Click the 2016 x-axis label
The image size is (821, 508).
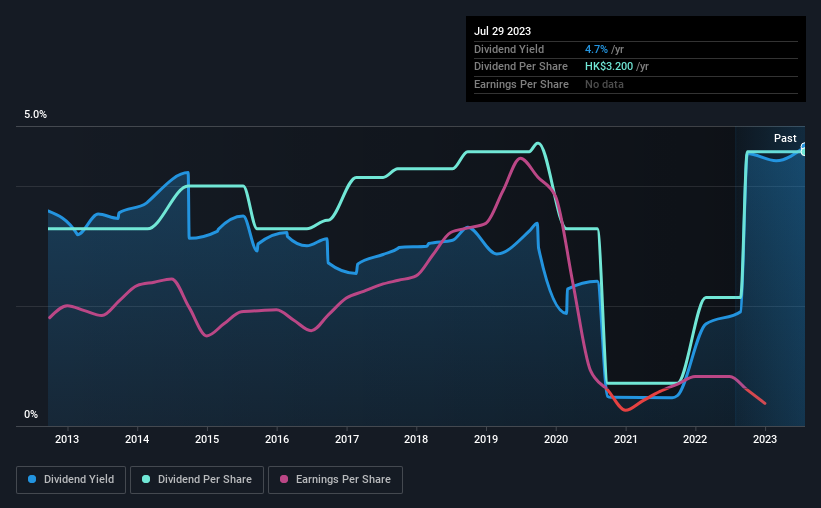pos(277,439)
